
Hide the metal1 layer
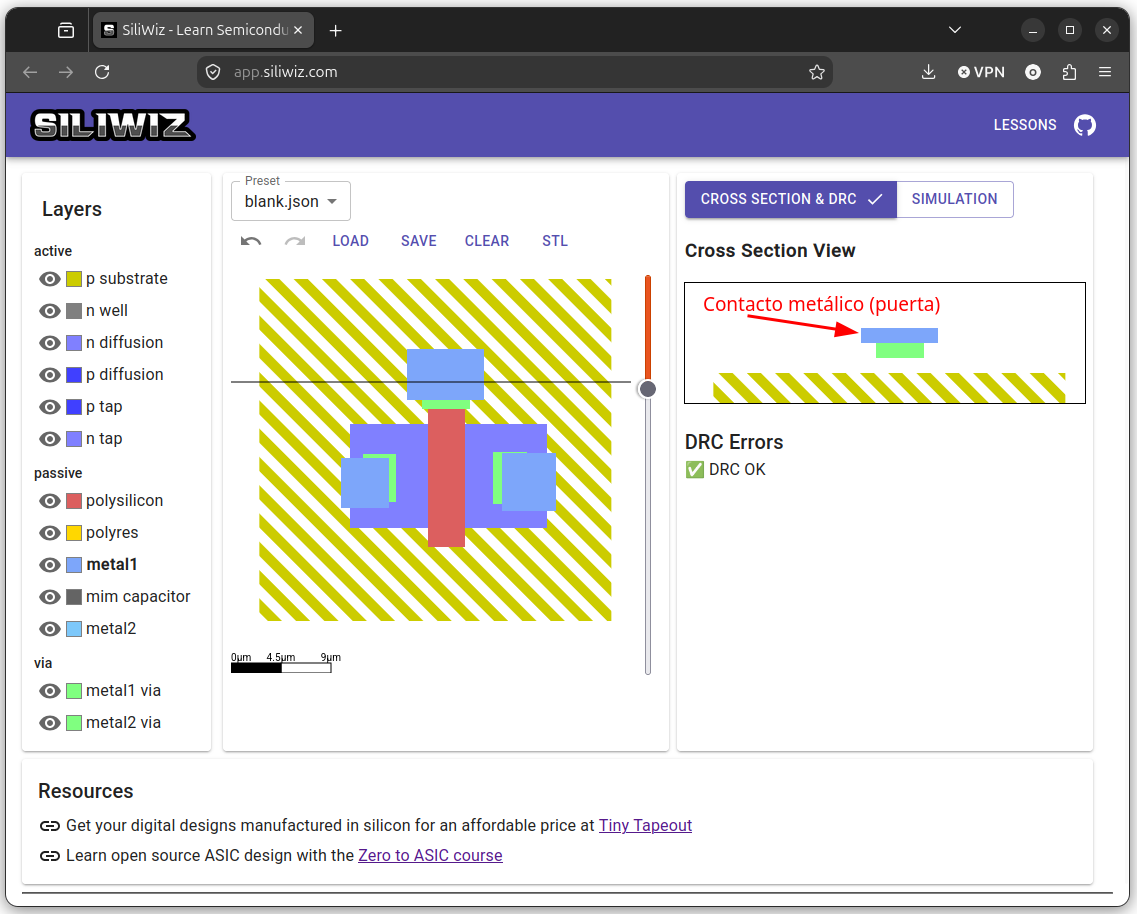point(49,565)
